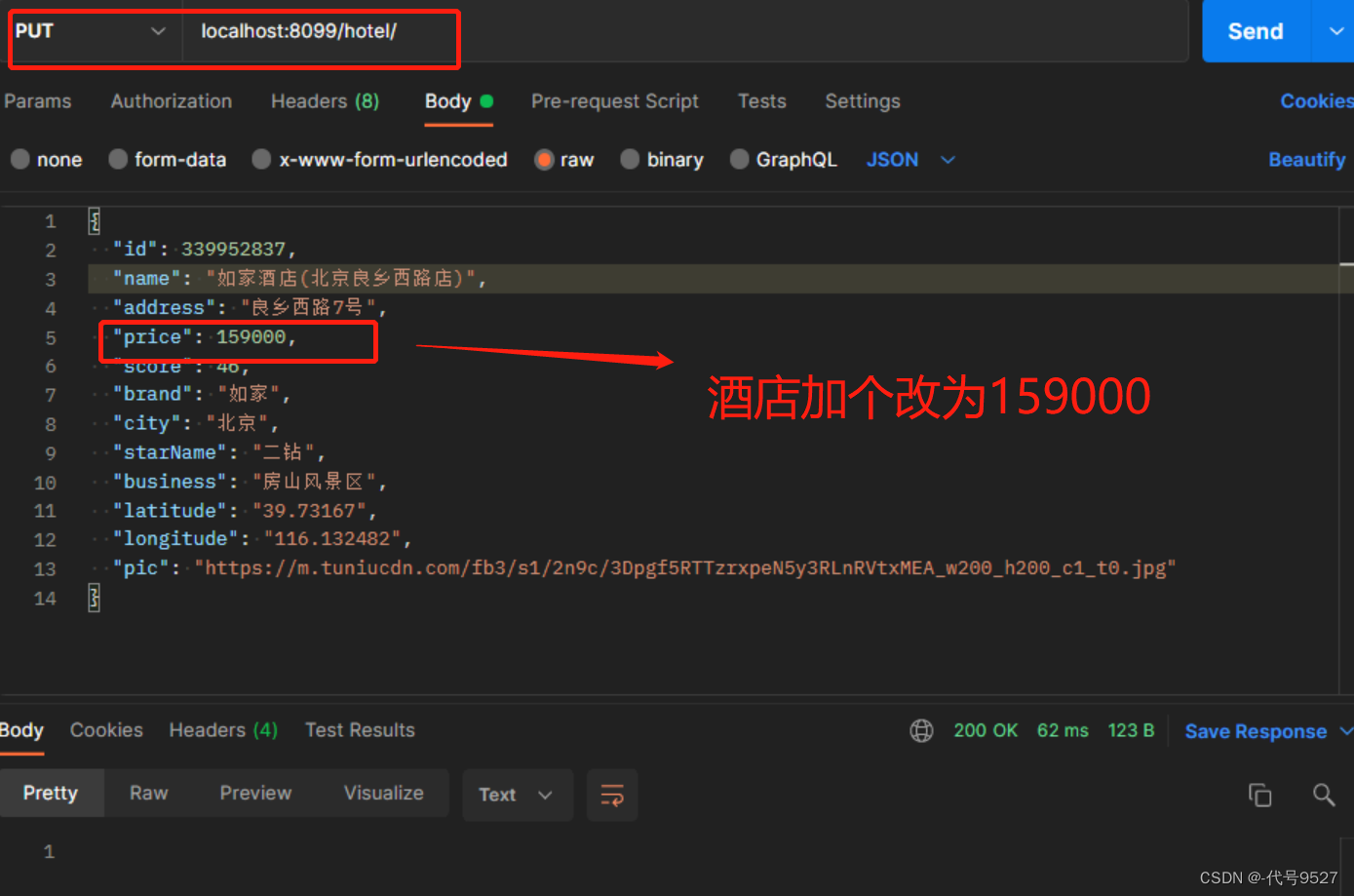Image resolution: width=1354 pixels, height=896 pixels.
Task: Click the network globe icon
Action: pos(921,731)
